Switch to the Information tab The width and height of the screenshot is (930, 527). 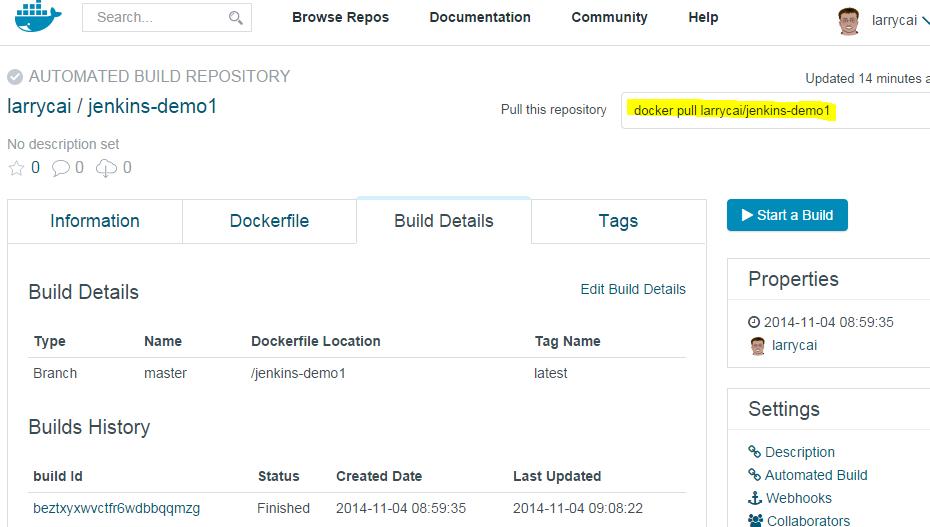coord(95,221)
